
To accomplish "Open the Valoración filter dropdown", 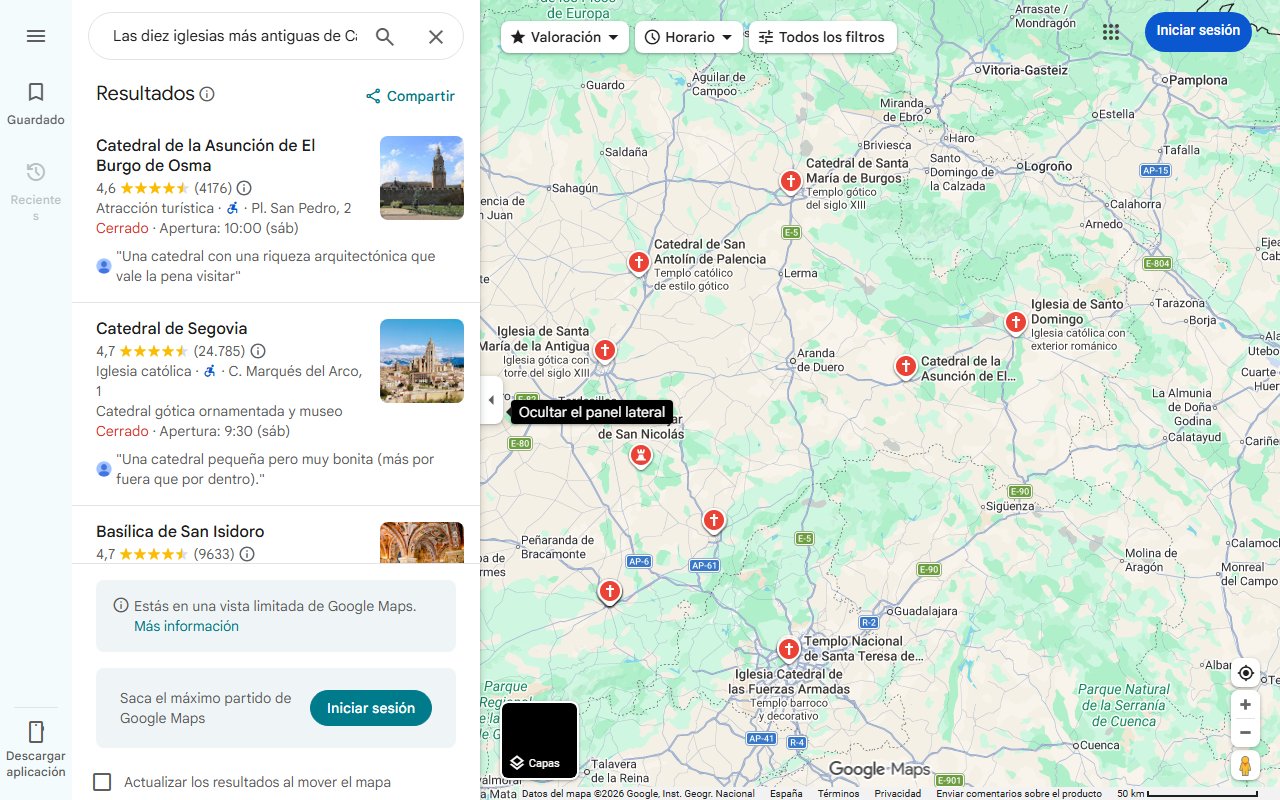I will [563, 37].
